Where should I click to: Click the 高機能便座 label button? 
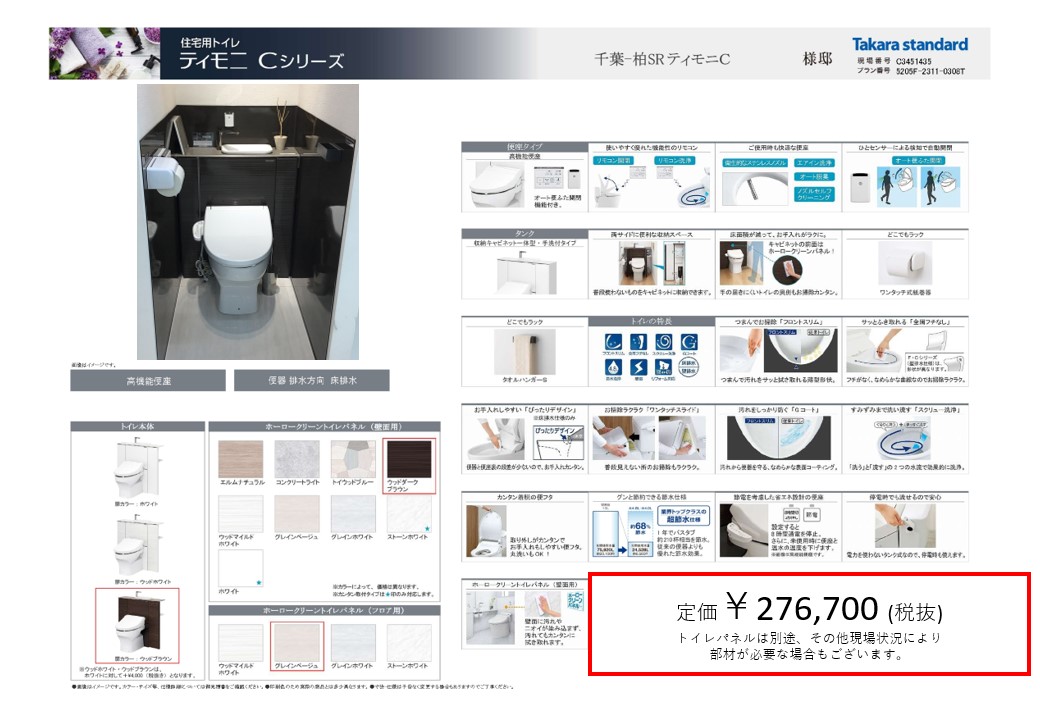(x=148, y=381)
